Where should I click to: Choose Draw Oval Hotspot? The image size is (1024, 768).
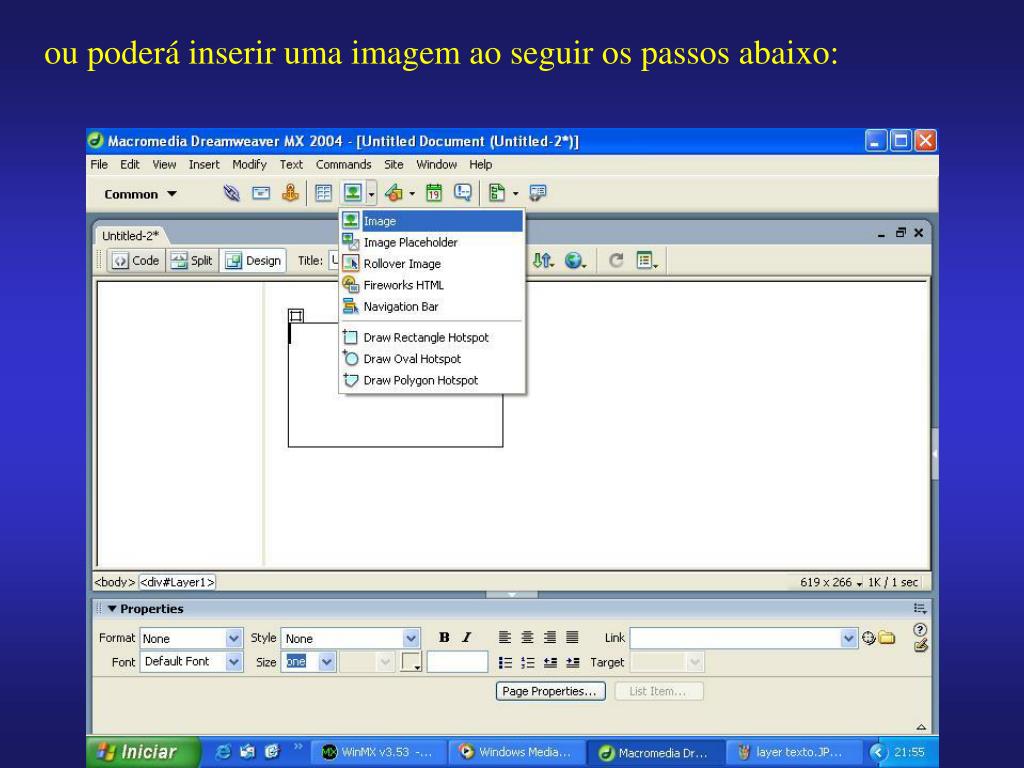point(432,359)
